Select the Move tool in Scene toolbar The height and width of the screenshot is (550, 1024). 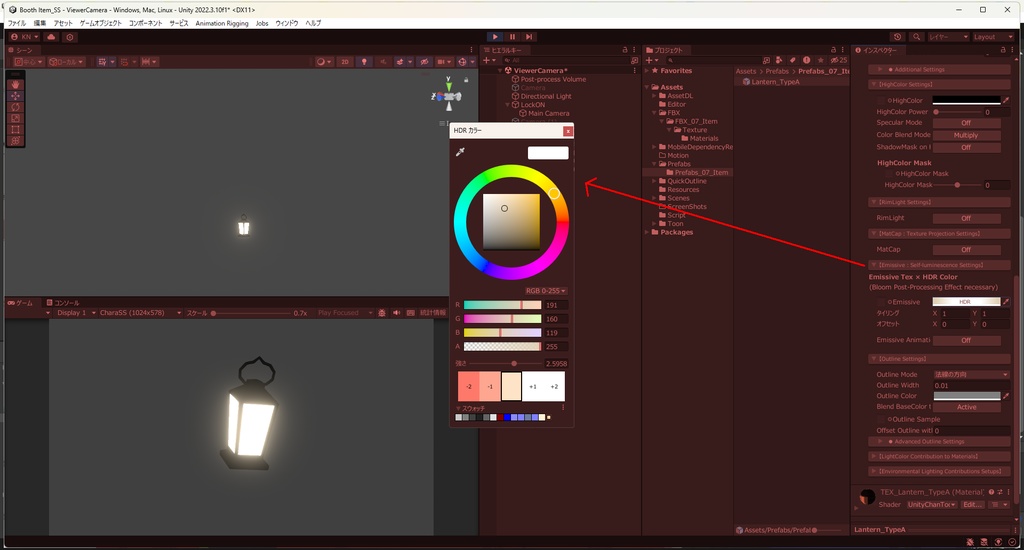point(16,95)
